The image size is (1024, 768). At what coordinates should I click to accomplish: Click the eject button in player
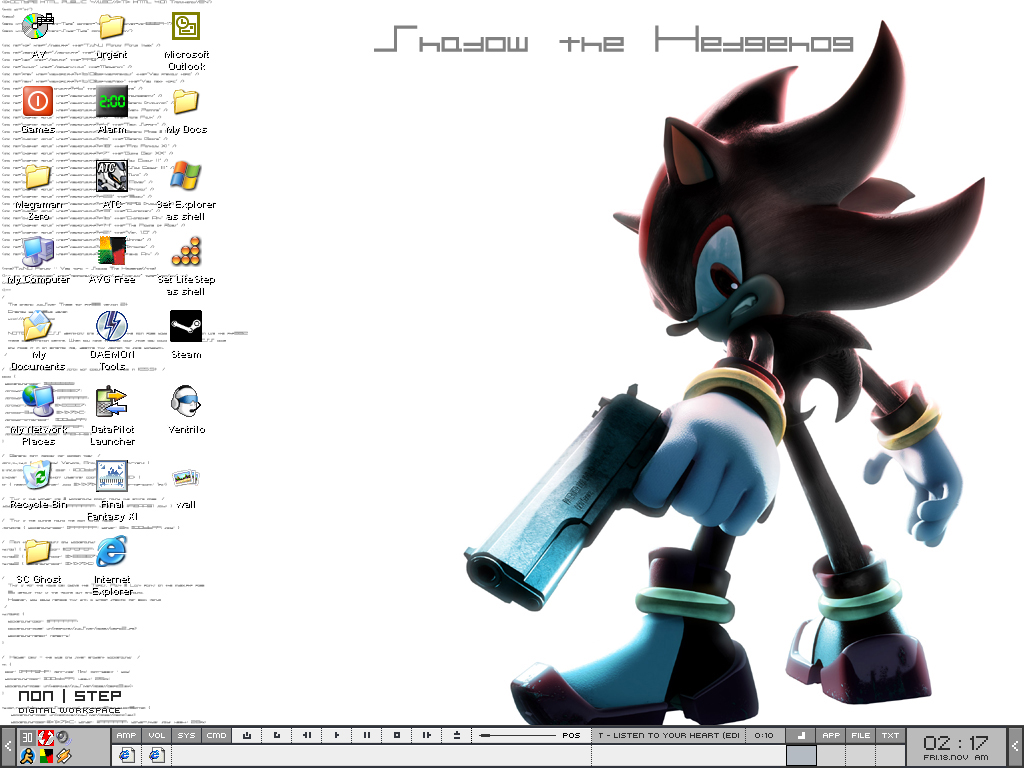point(457,735)
